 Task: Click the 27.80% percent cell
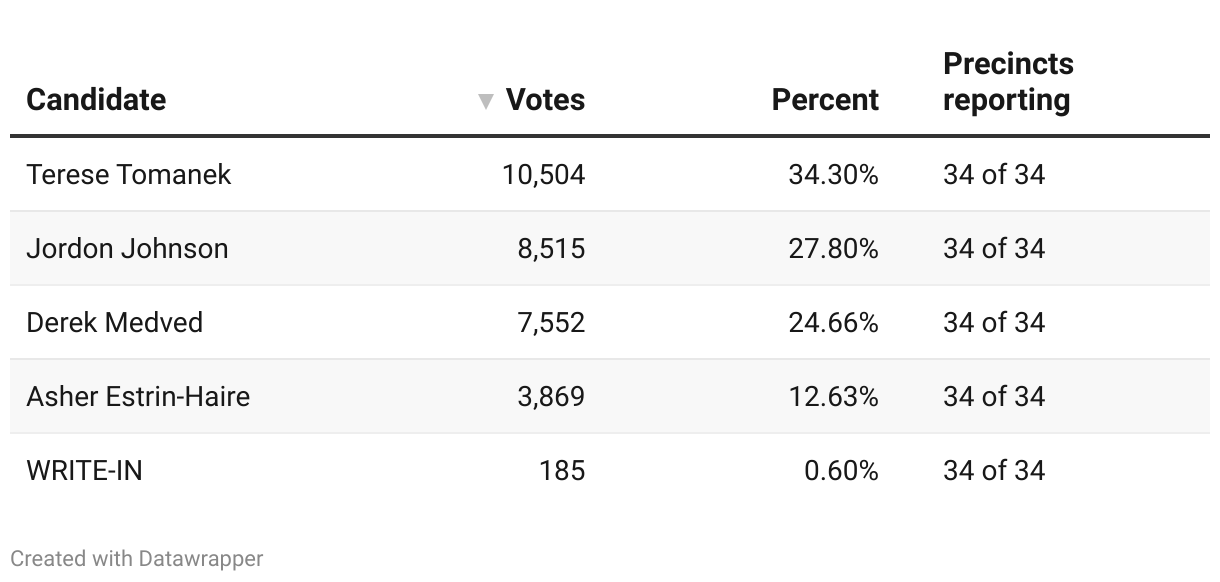pos(834,248)
